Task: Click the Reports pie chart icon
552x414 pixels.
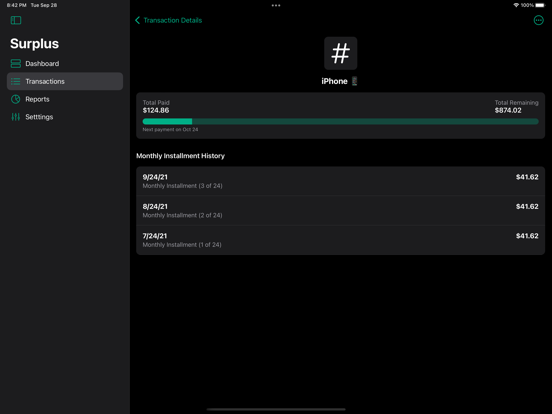Action: tap(15, 99)
